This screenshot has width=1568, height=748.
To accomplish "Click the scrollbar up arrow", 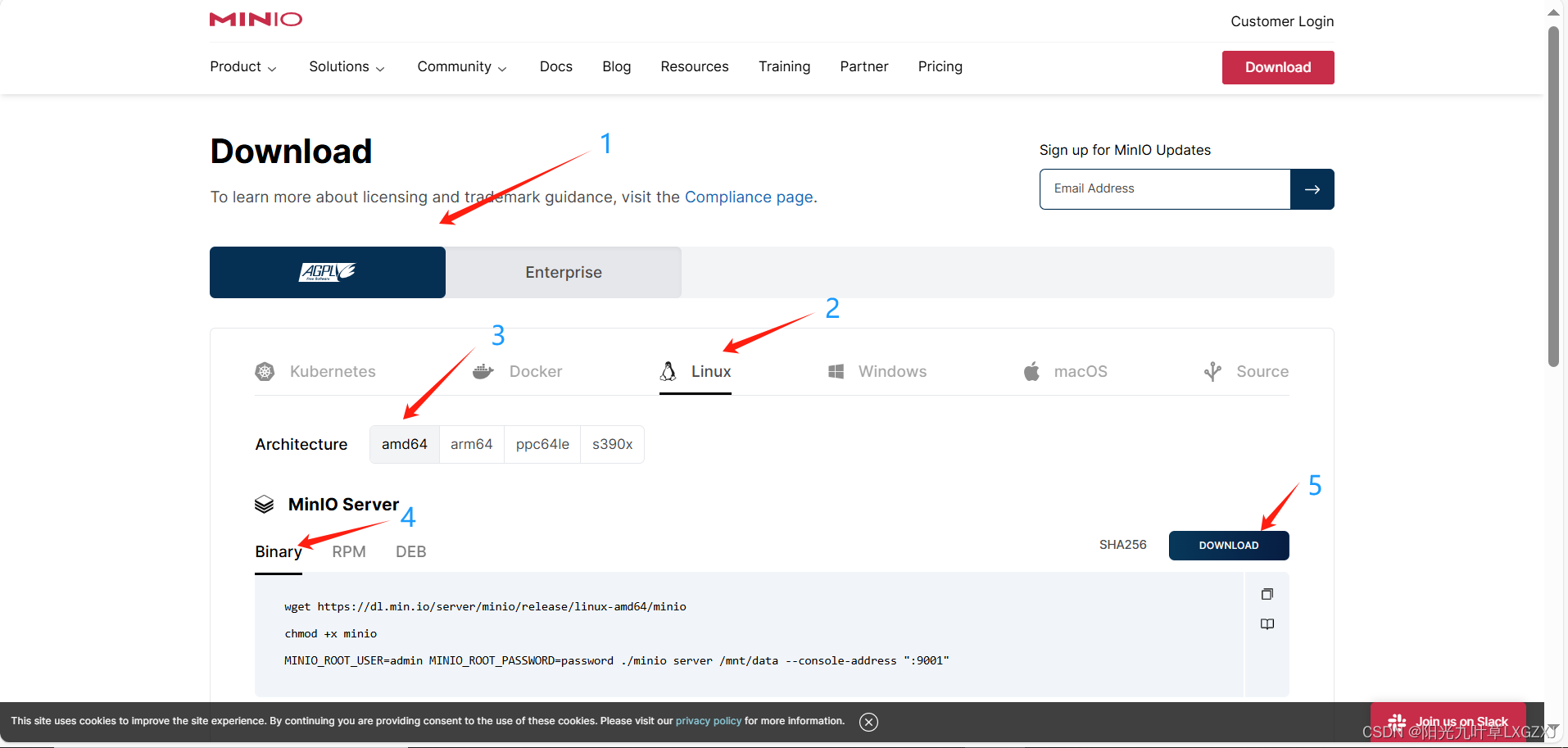I will tap(1553, 12).
